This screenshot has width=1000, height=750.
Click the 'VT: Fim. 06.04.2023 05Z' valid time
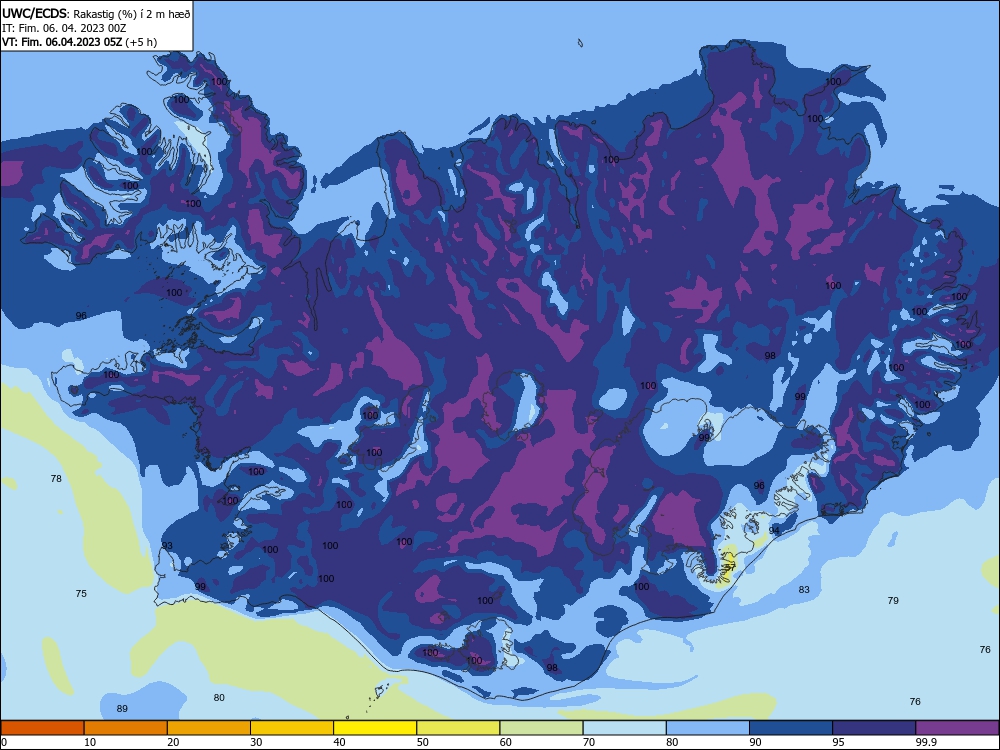tap(62, 42)
